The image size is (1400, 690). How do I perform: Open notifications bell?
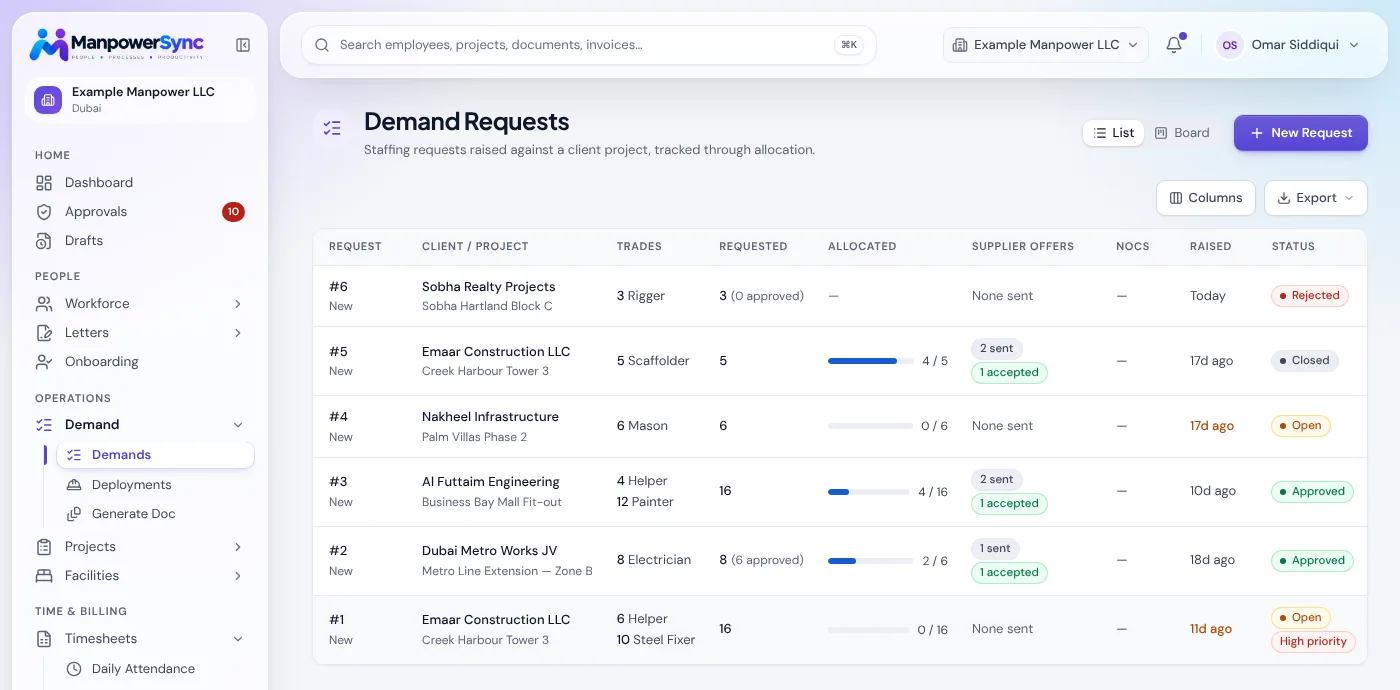coord(1174,45)
